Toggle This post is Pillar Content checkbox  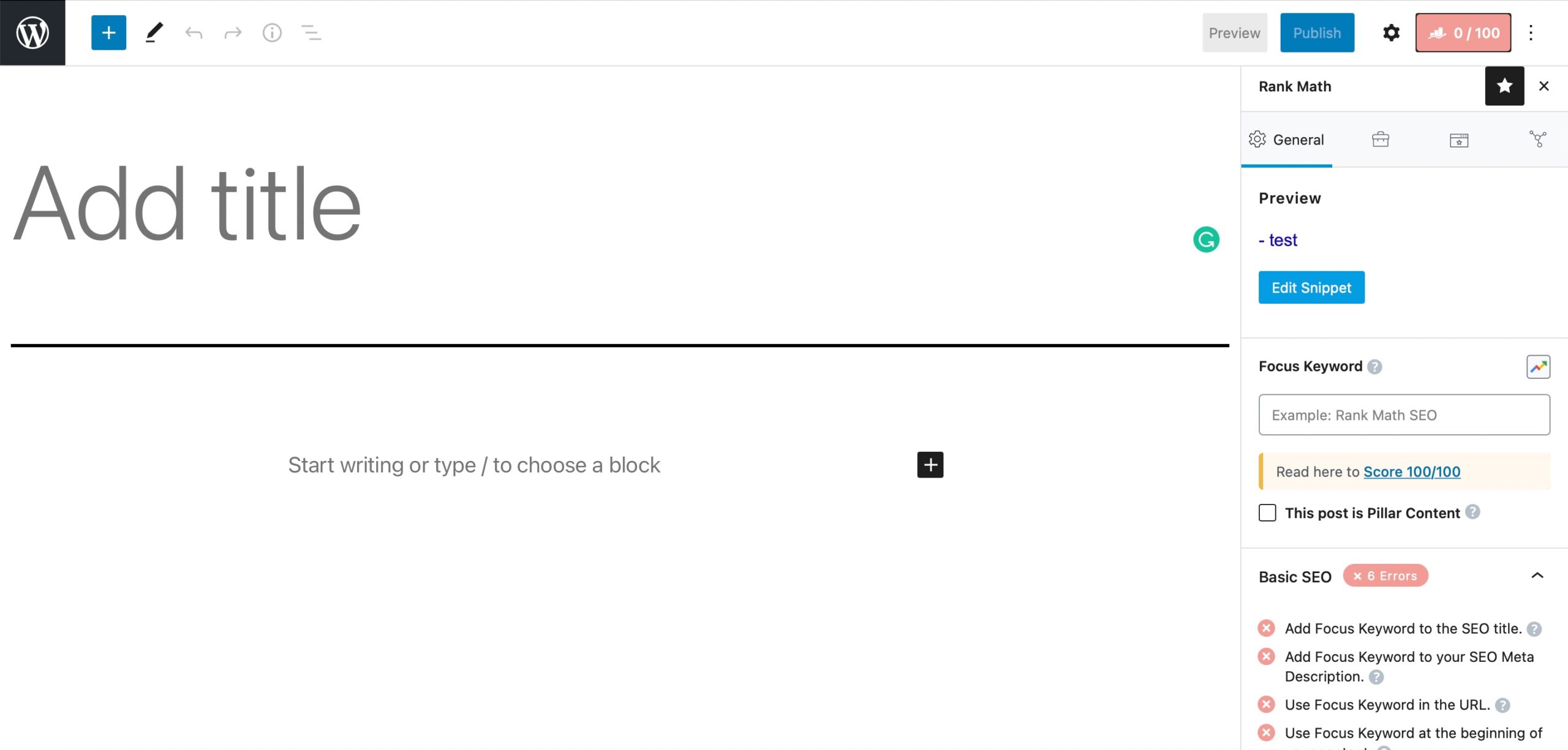[1266, 512]
